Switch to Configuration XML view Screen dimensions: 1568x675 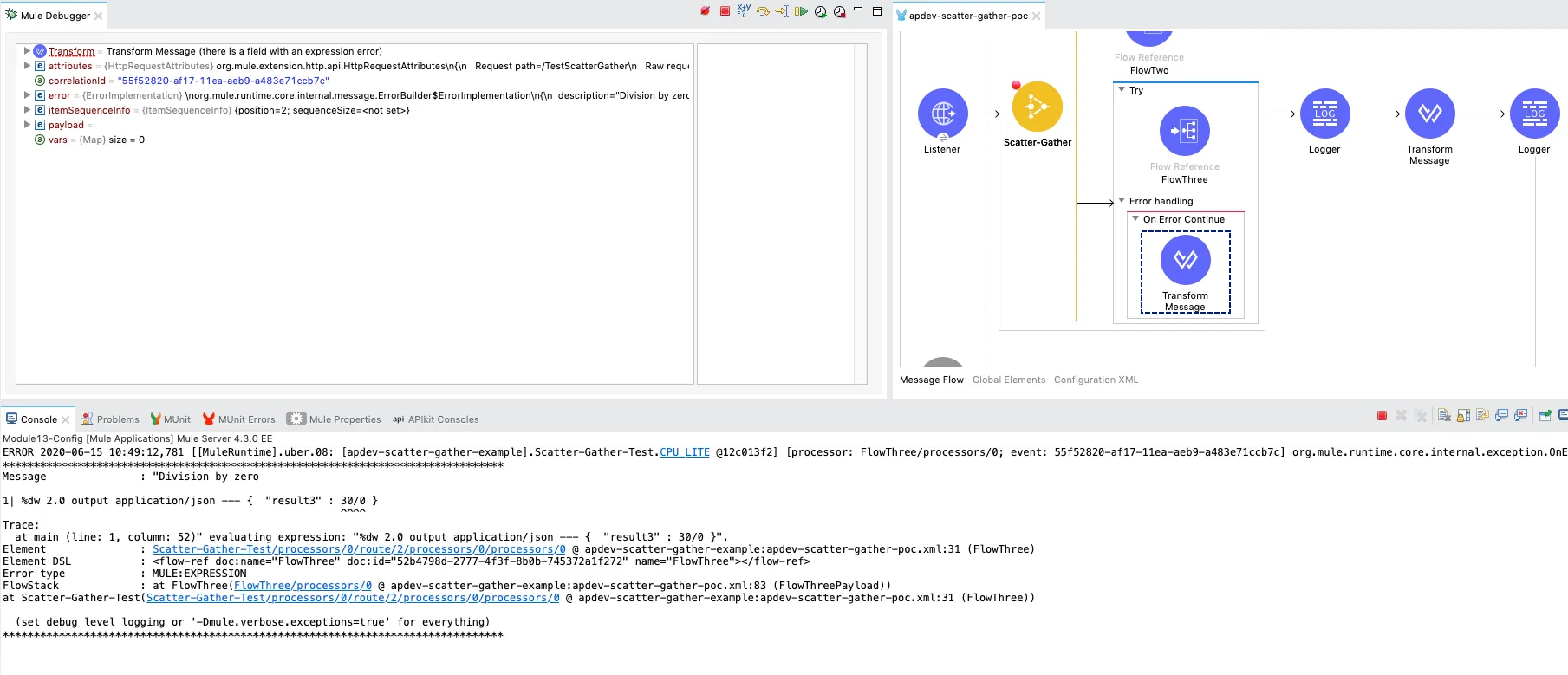[1096, 380]
